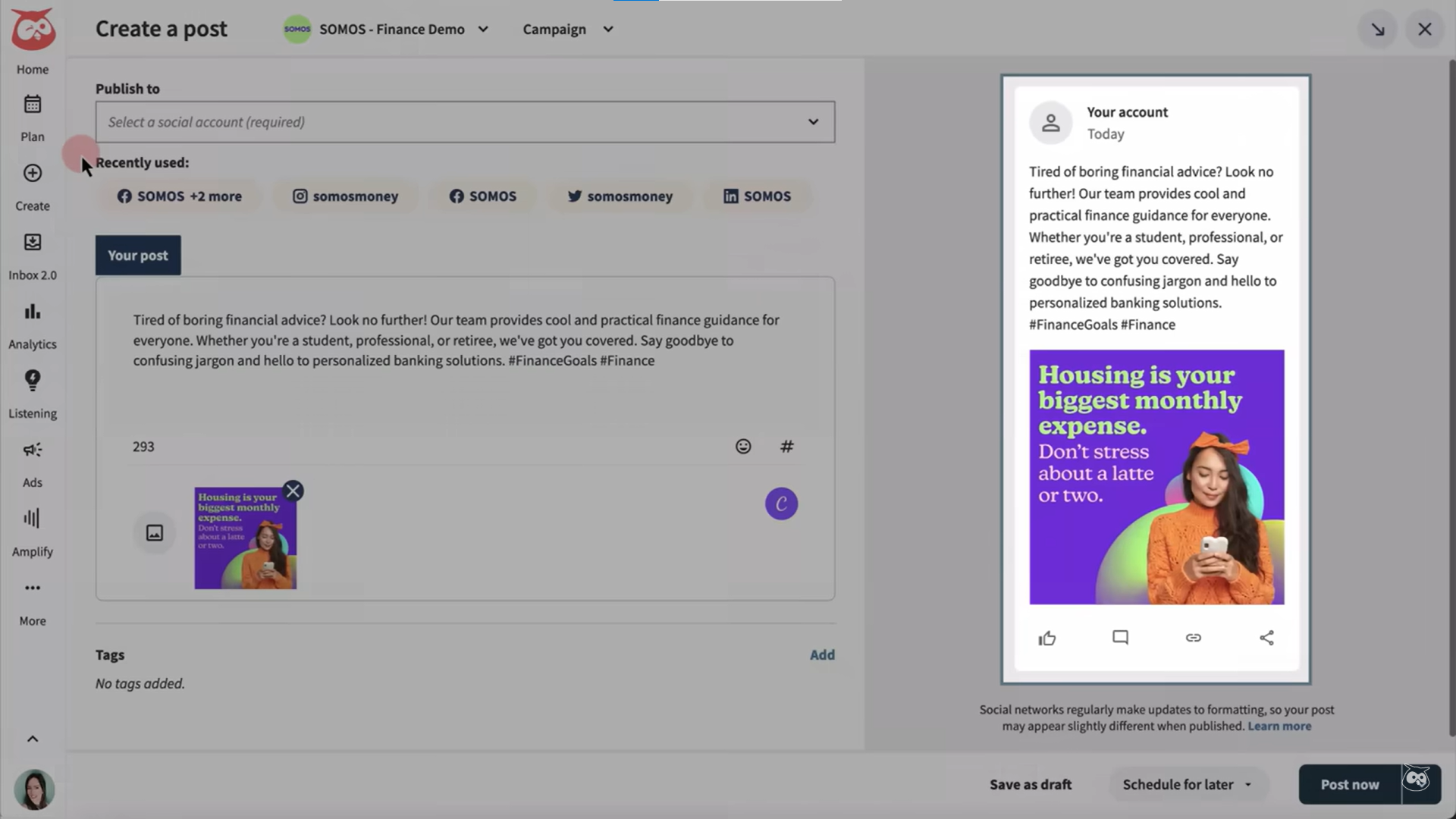Open the Analytics bar chart icon
The width and height of the screenshot is (1456, 819).
33,312
